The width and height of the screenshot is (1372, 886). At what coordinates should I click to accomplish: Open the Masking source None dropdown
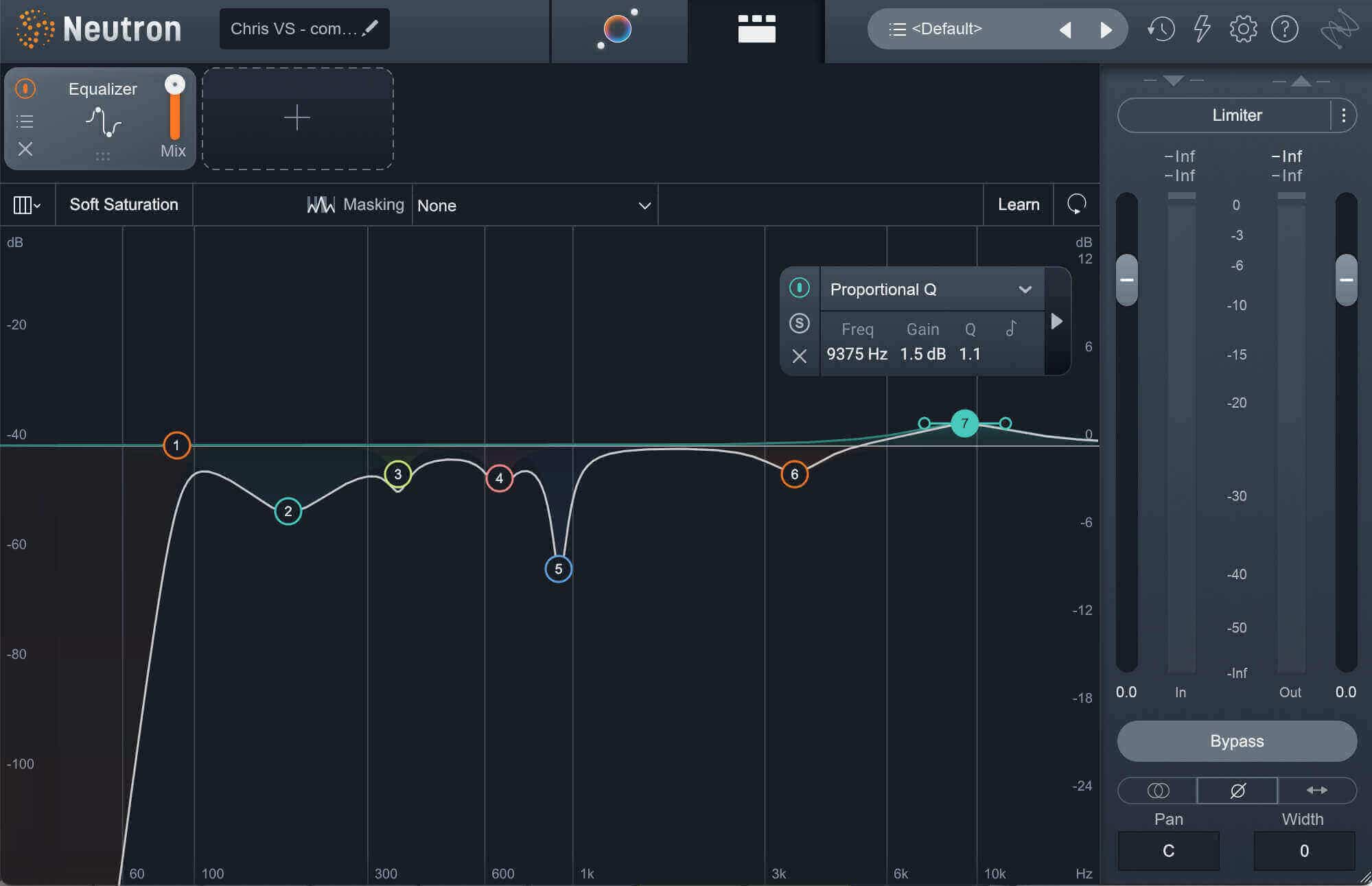point(535,205)
